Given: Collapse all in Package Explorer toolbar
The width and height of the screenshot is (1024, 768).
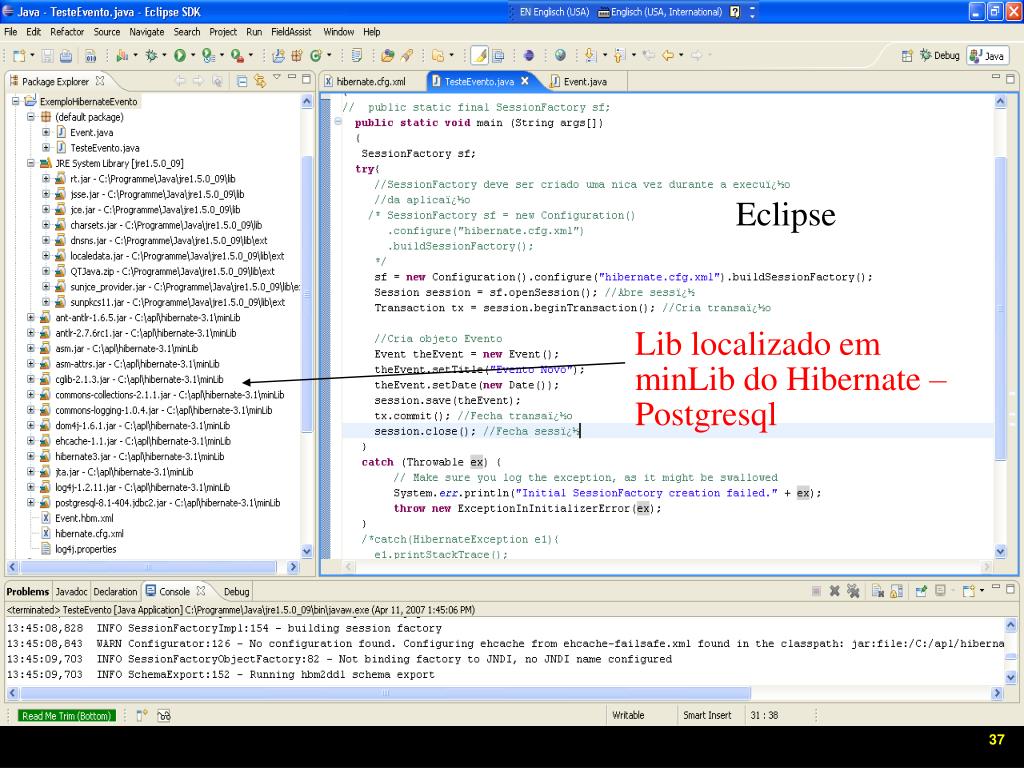Looking at the screenshot, I should pyautogui.click(x=242, y=81).
